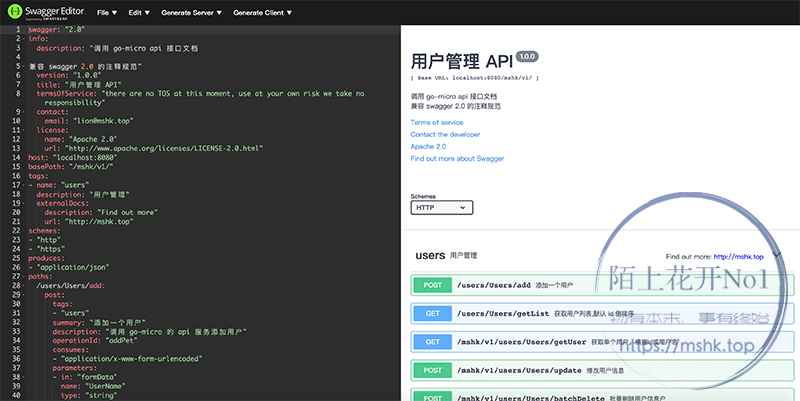Expand POST /users/Users/add operation
Viewport: 800px width, 401px height.
602,285
